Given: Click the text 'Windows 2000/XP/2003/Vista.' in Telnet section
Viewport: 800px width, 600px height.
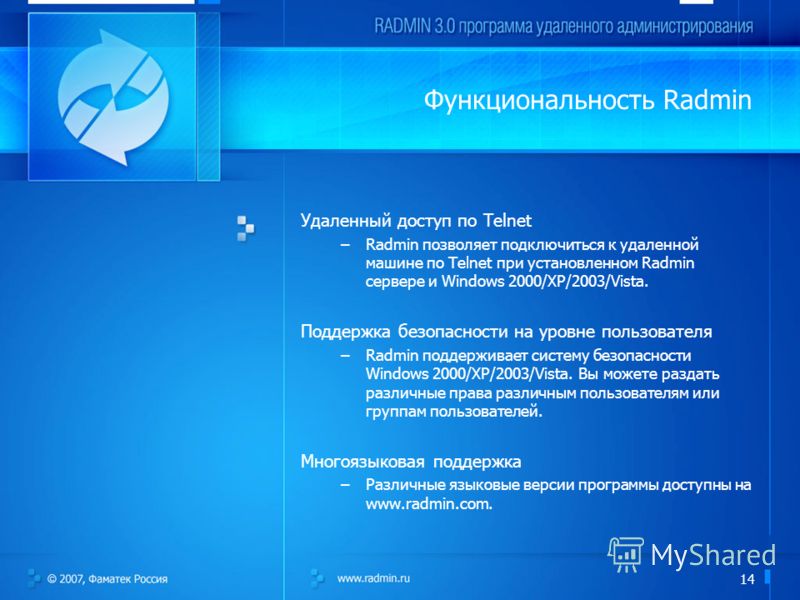Looking at the screenshot, I should [x=544, y=282].
